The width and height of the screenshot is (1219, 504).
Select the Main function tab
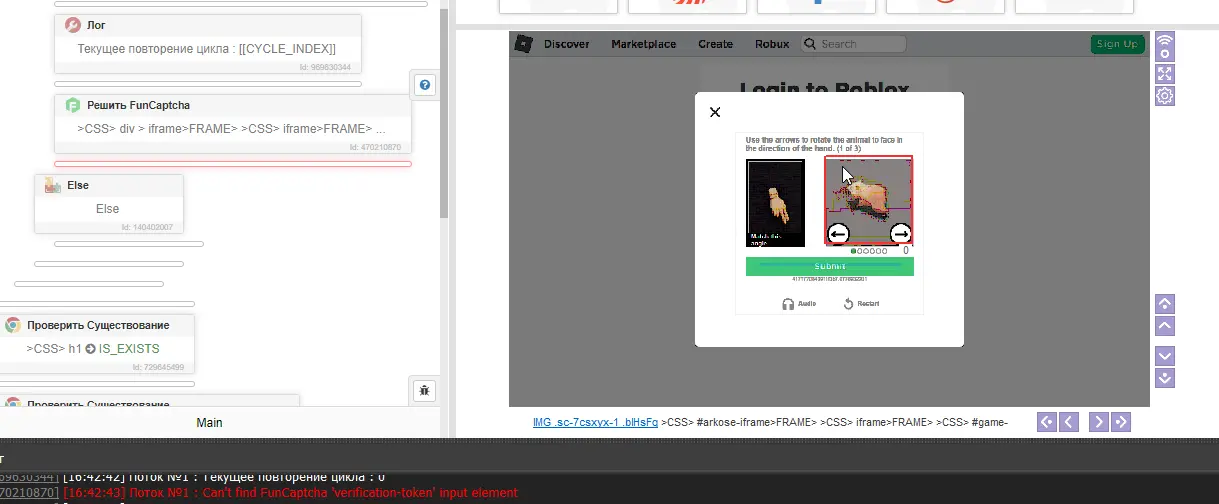[209, 423]
